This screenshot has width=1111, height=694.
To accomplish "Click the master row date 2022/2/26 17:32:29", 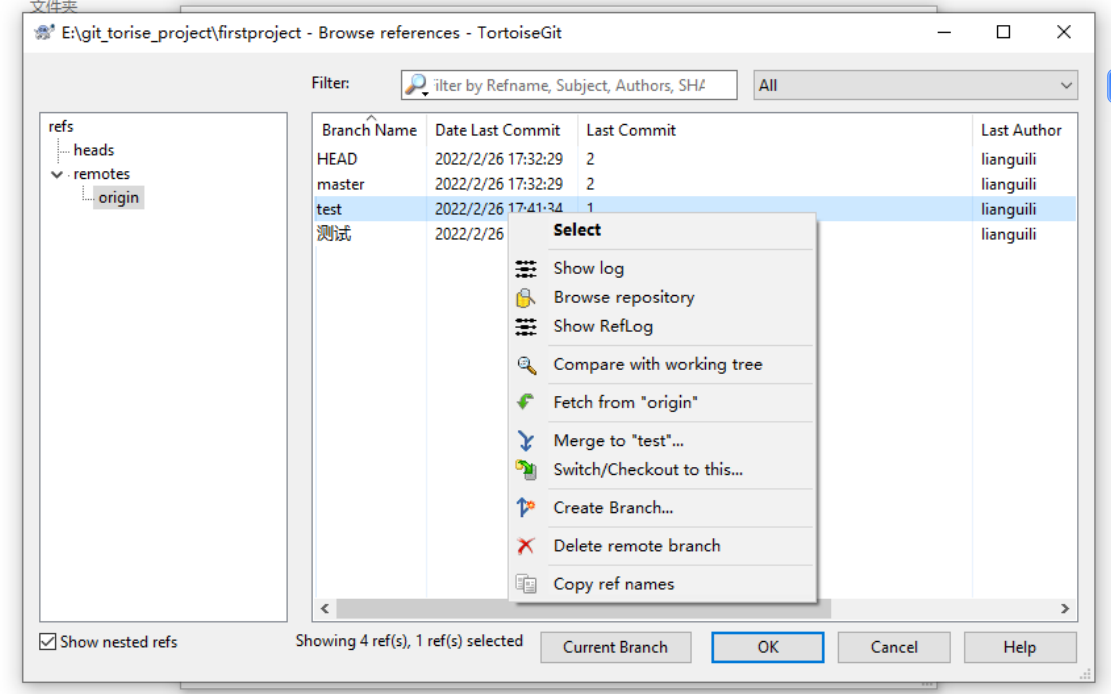I will 499,184.
